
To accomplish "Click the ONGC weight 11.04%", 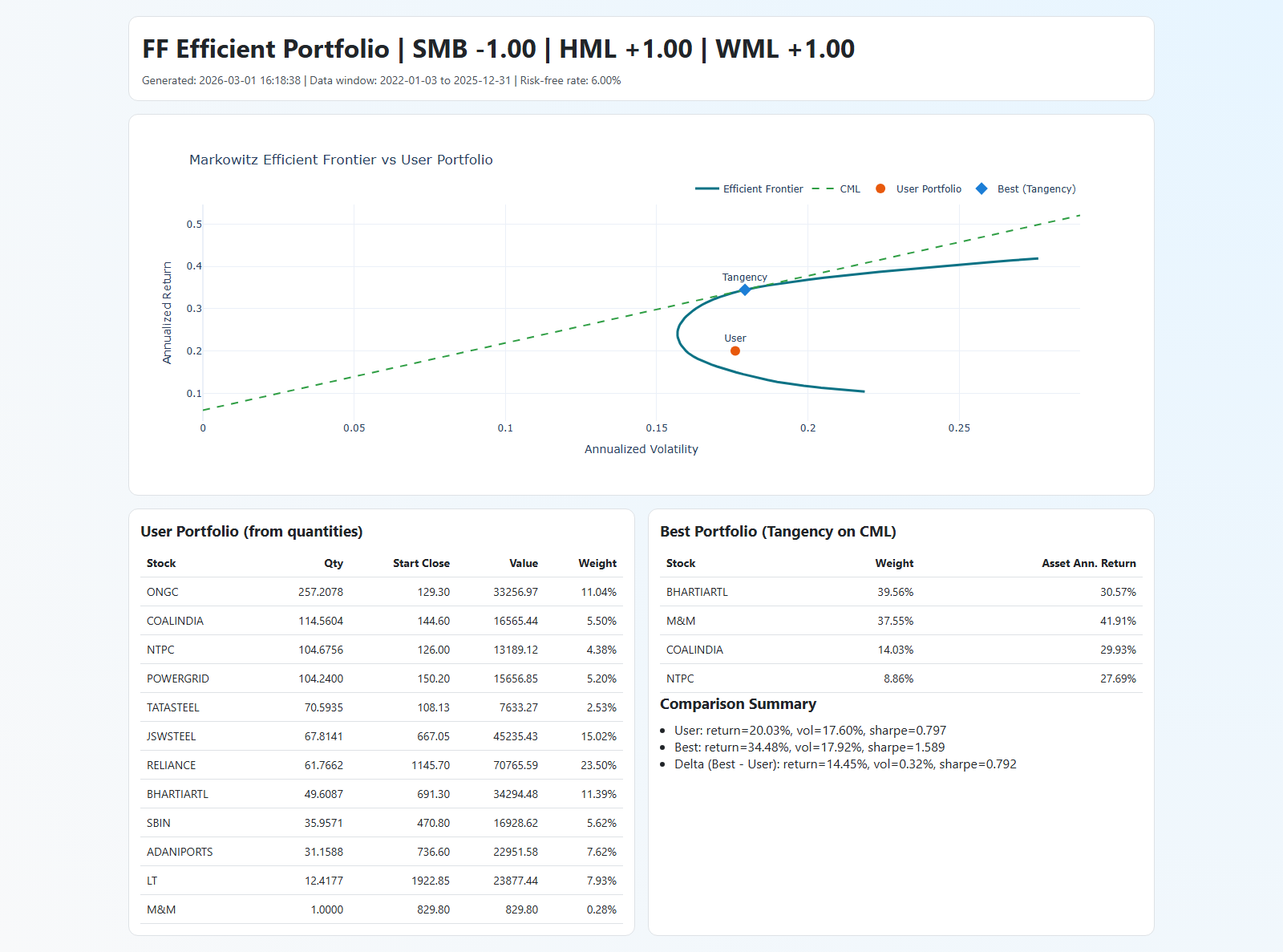I will [599, 592].
